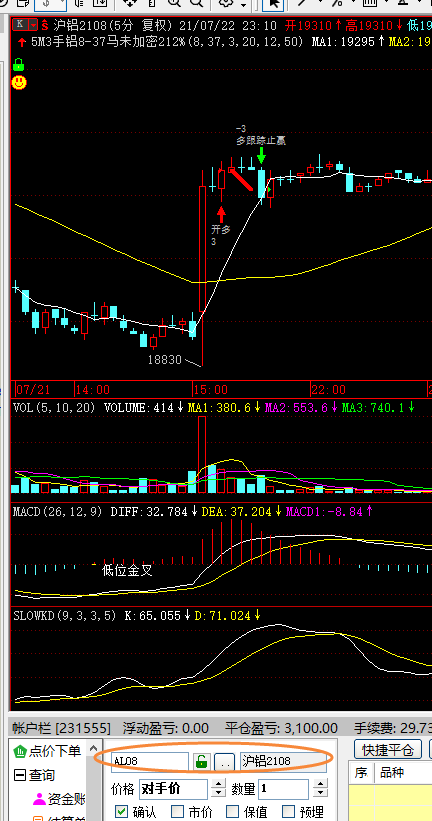Image resolution: width=432 pixels, height=821 pixels.
Task: Click the 数量 quantity field
Action: (x=283, y=789)
